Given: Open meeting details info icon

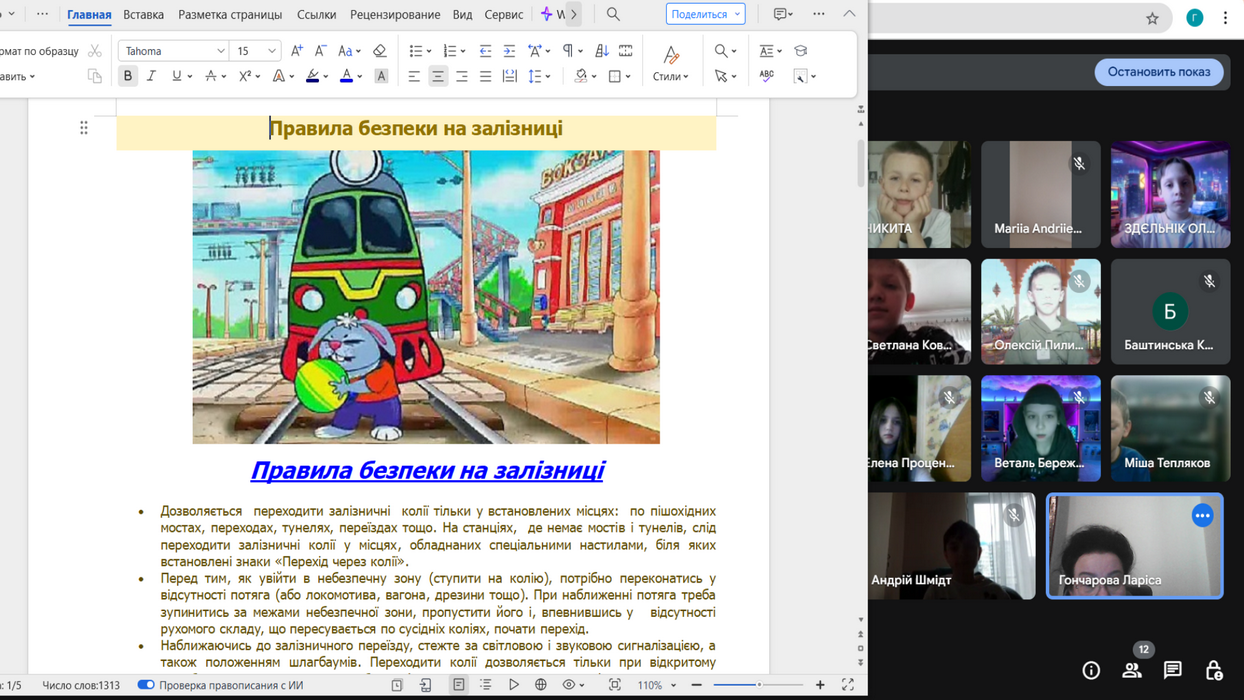Looking at the screenshot, I should [x=1091, y=671].
